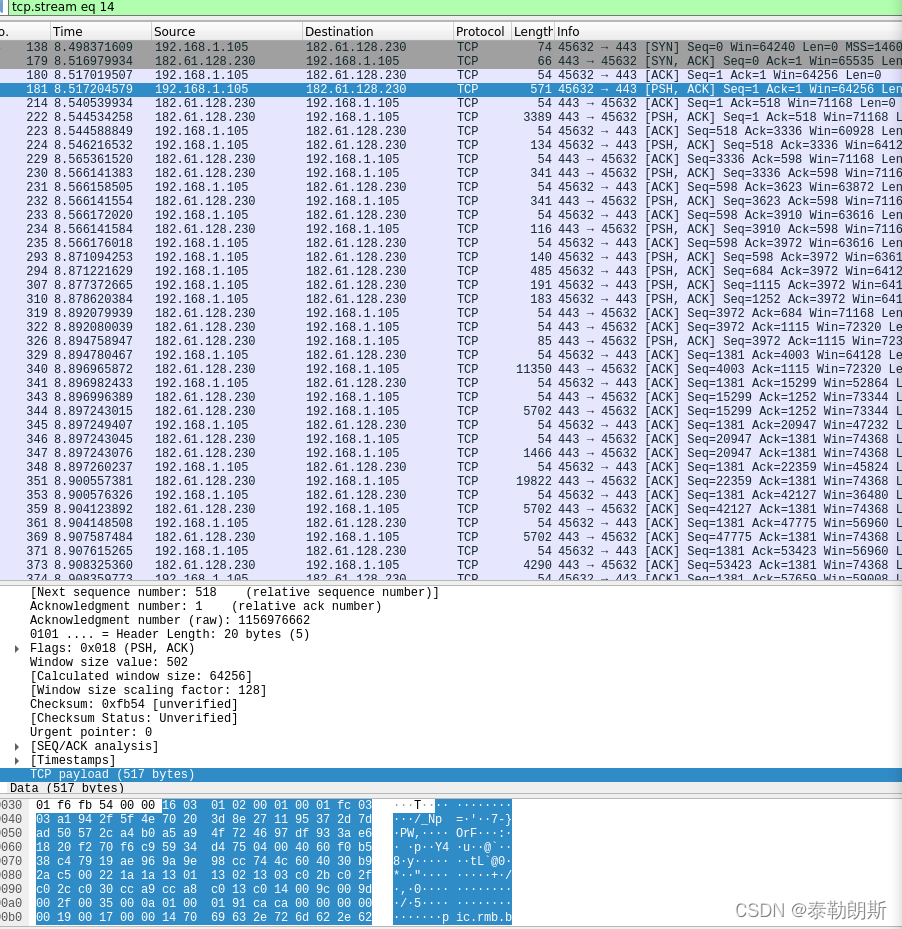The height and width of the screenshot is (929, 902).
Task: Sort by the Time column header
Action: (100, 31)
